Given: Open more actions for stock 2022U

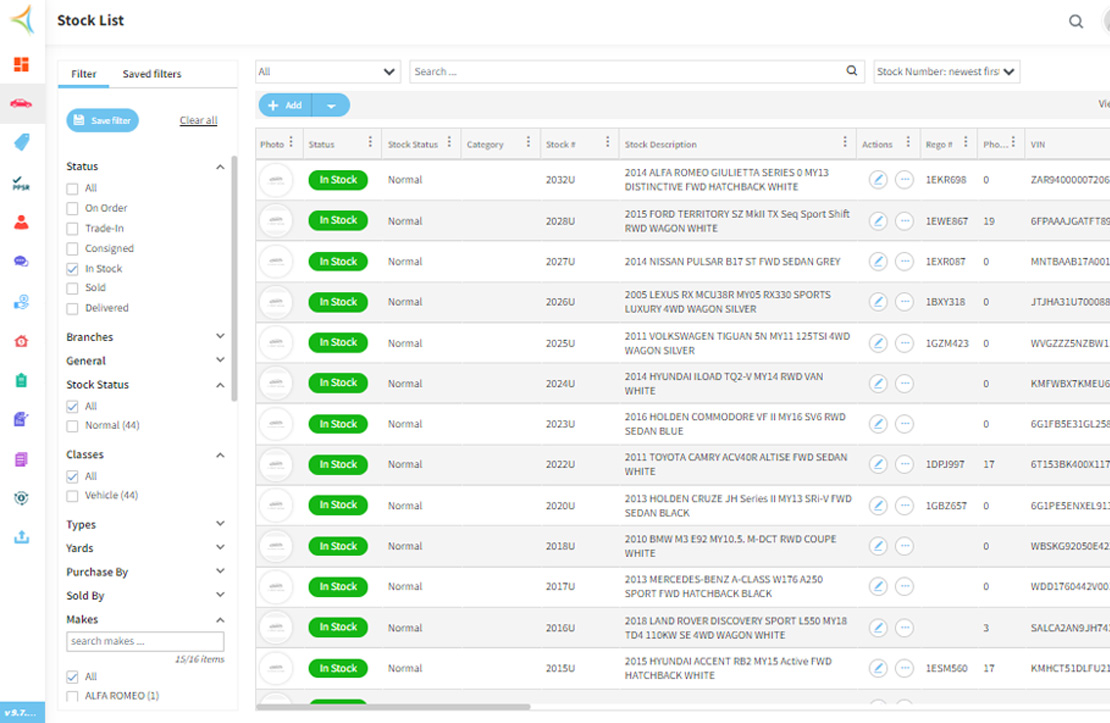Looking at the screenshot, I should [904, 465].
